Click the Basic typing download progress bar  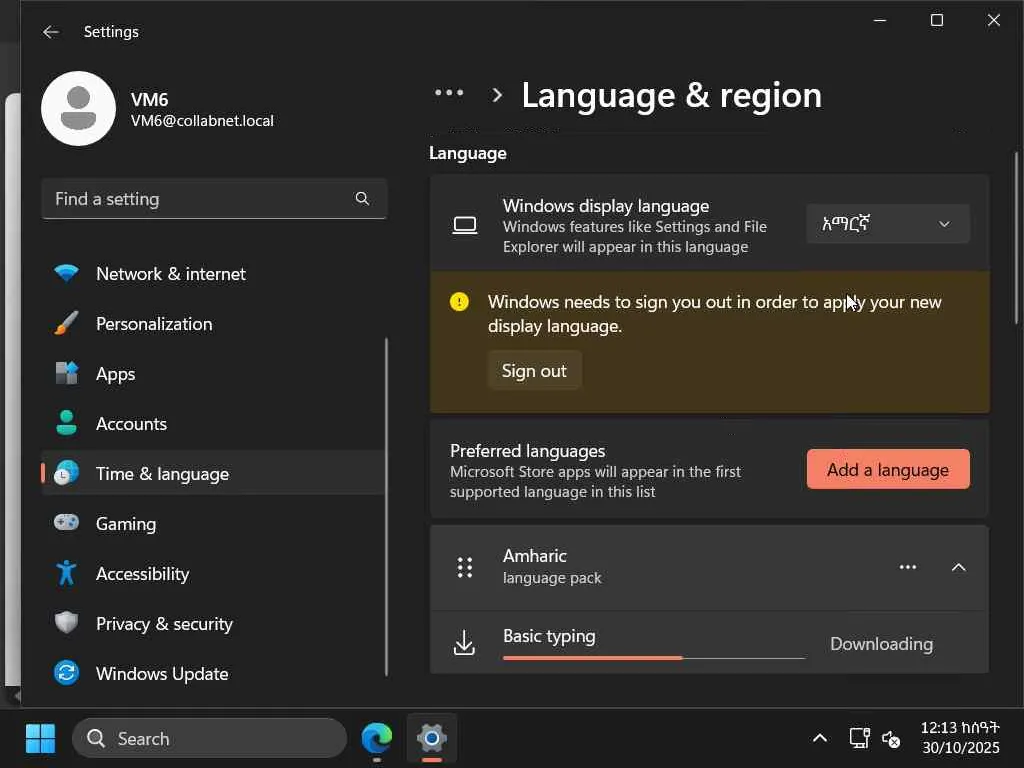click(654, 658)
